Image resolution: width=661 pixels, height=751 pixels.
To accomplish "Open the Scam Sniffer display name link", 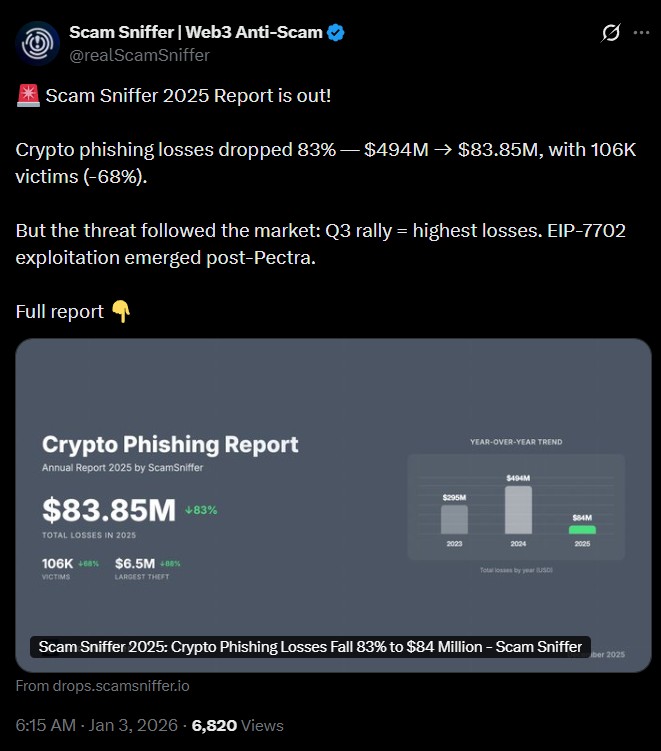I will coord(195,33).
